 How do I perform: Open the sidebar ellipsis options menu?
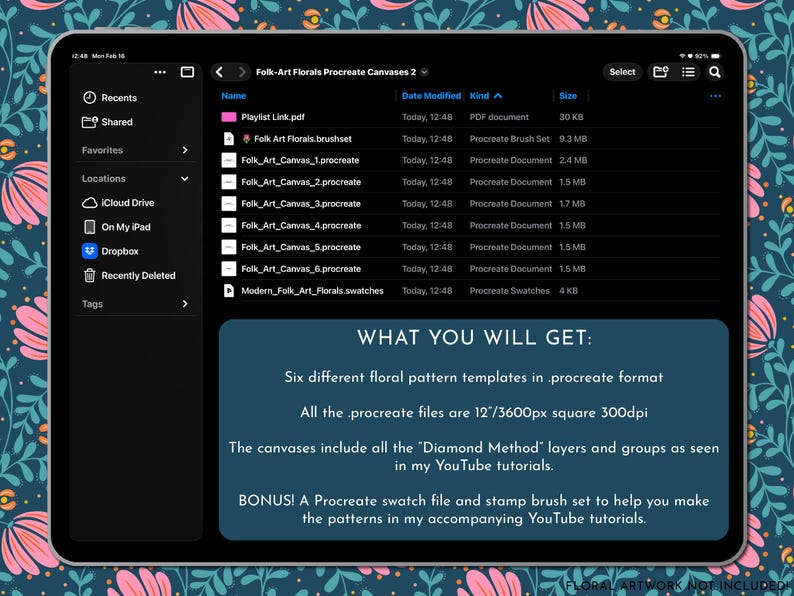click(x=160, y=72)
